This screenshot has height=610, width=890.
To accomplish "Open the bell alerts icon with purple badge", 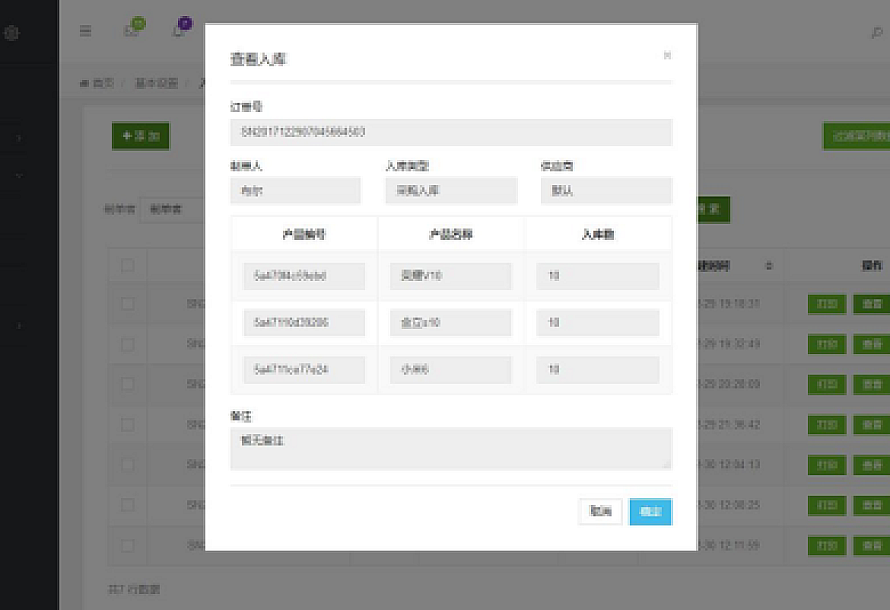I will [x=180, y=29].
